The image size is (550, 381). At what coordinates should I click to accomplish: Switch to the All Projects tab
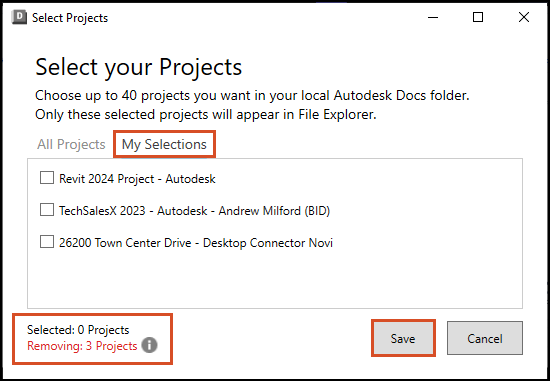click(71, 144)
